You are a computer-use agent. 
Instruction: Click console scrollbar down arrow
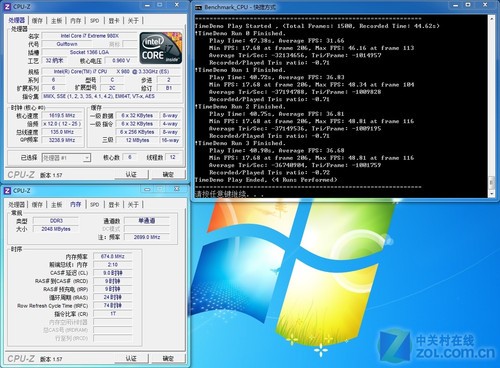491,193
